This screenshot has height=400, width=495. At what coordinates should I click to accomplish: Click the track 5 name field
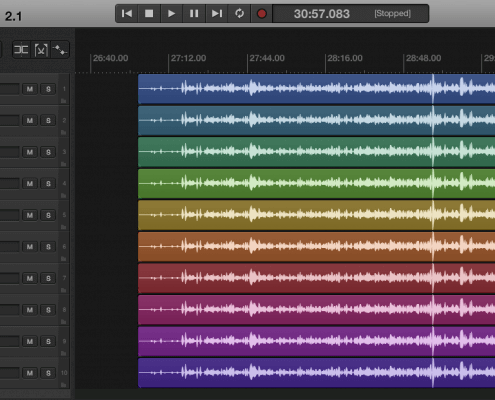pyautogui.click(x=9, y=215)
